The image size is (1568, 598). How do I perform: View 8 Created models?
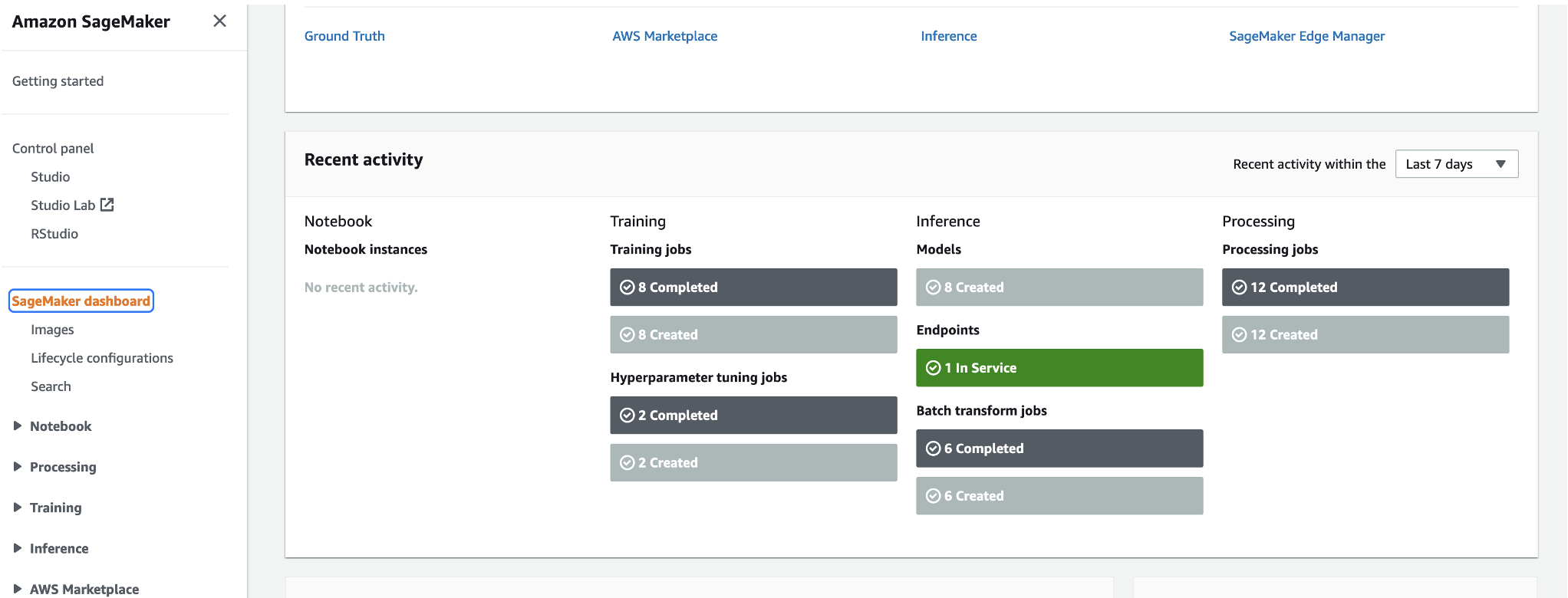1059,287
